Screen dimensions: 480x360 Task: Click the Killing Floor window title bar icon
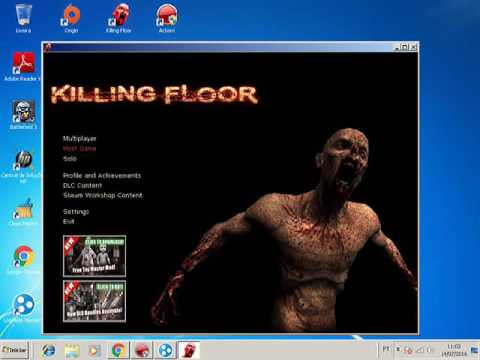click(x=49, y=47)
